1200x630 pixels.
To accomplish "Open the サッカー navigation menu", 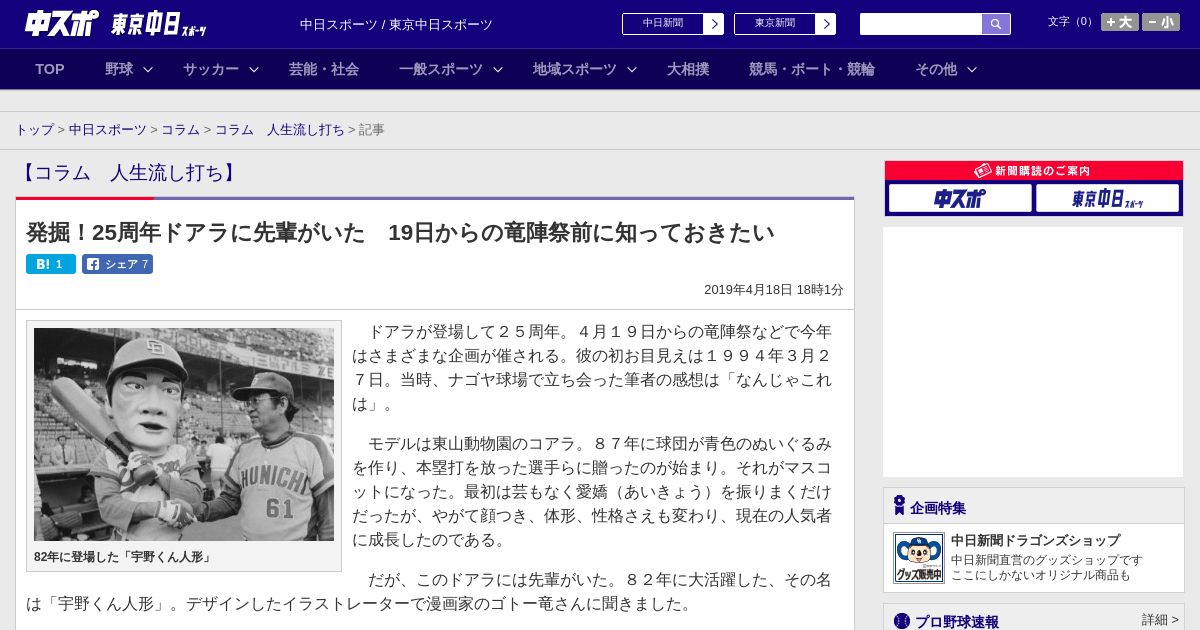I will [211, 69].
